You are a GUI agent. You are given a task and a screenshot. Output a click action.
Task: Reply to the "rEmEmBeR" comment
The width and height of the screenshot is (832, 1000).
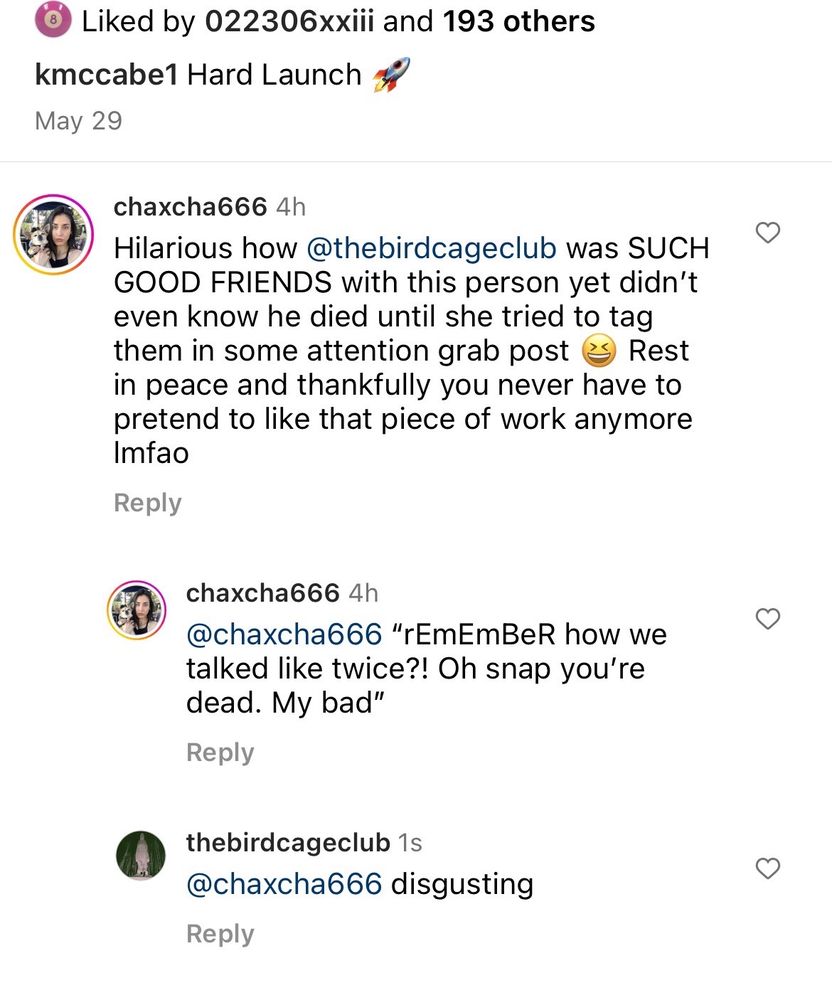pyautogui.click(x=220, y=752)
